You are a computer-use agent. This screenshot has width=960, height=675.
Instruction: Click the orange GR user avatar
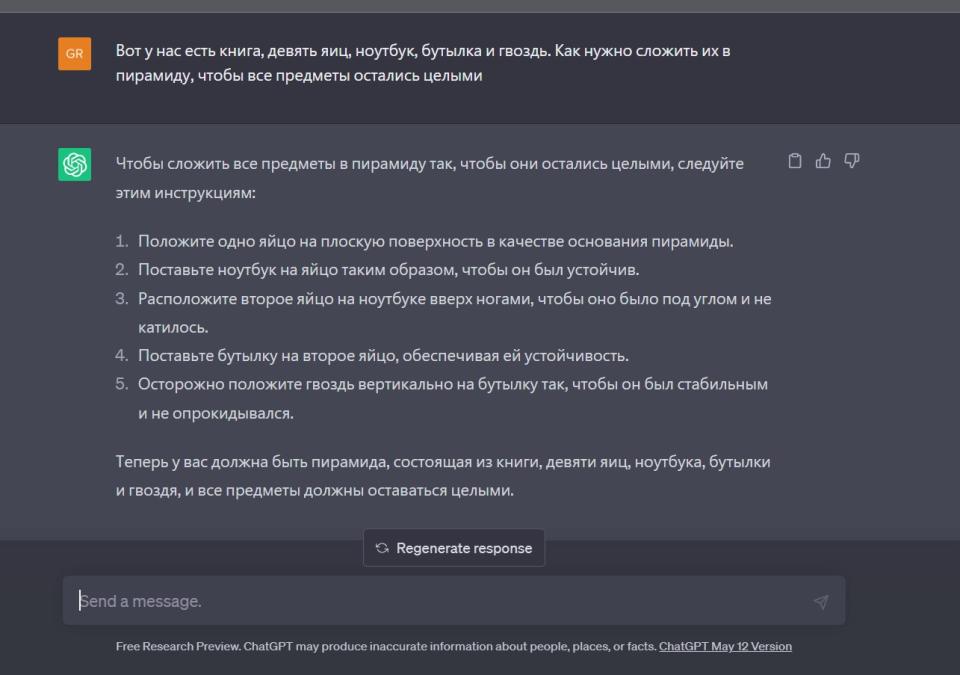tap(75, 53)
